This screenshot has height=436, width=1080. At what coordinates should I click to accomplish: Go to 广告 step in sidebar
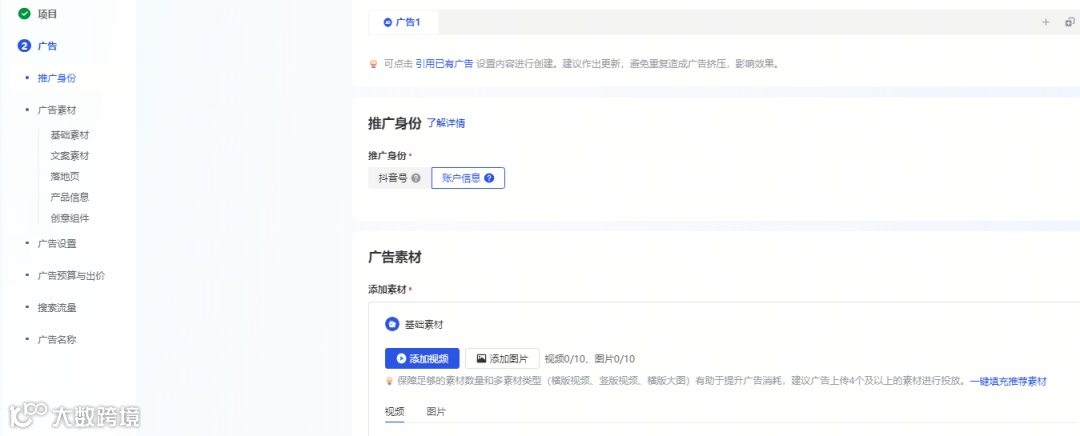pyautogui.click(x=47, y=46)
